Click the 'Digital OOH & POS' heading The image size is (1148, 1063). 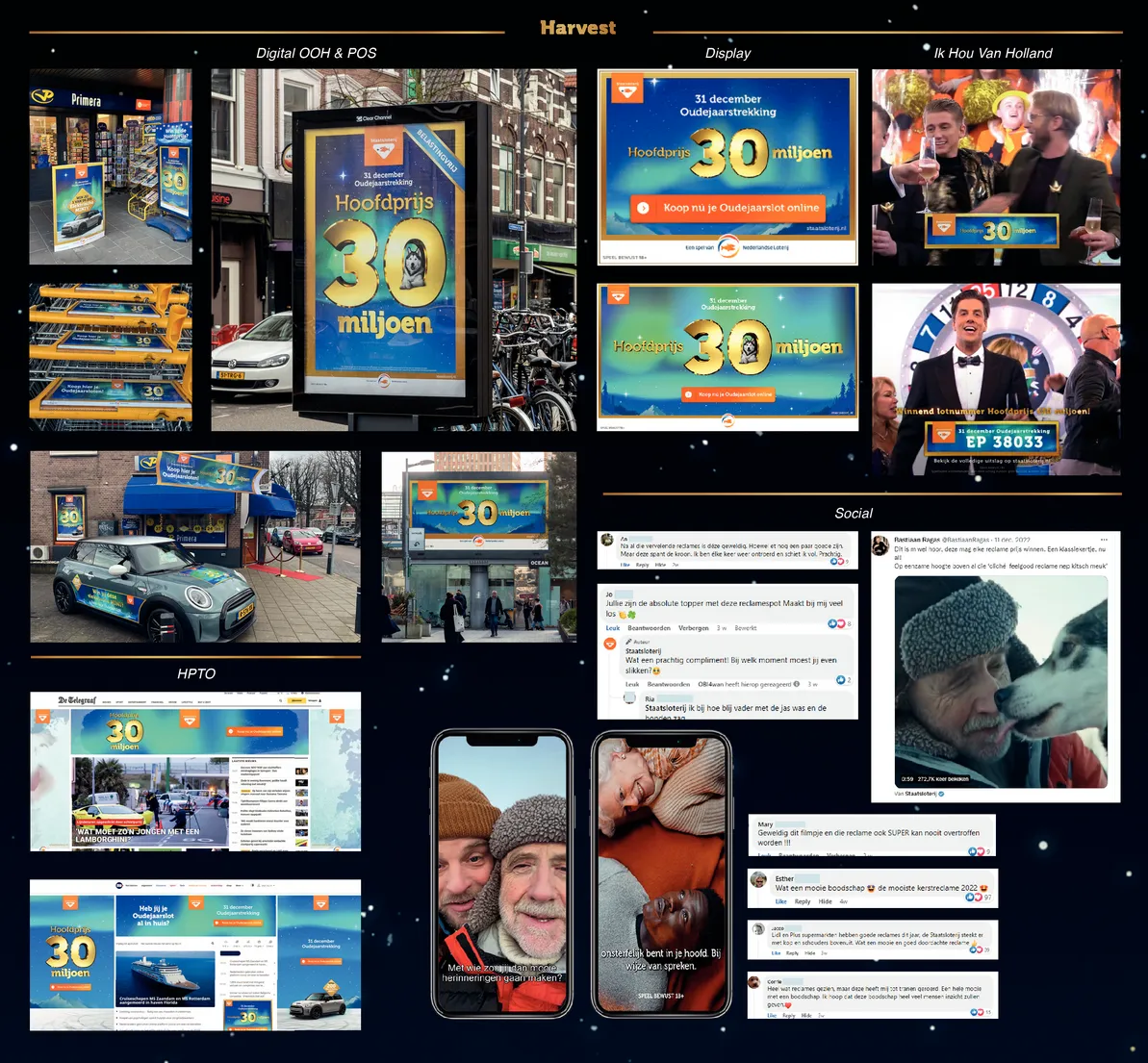(317, 54)
